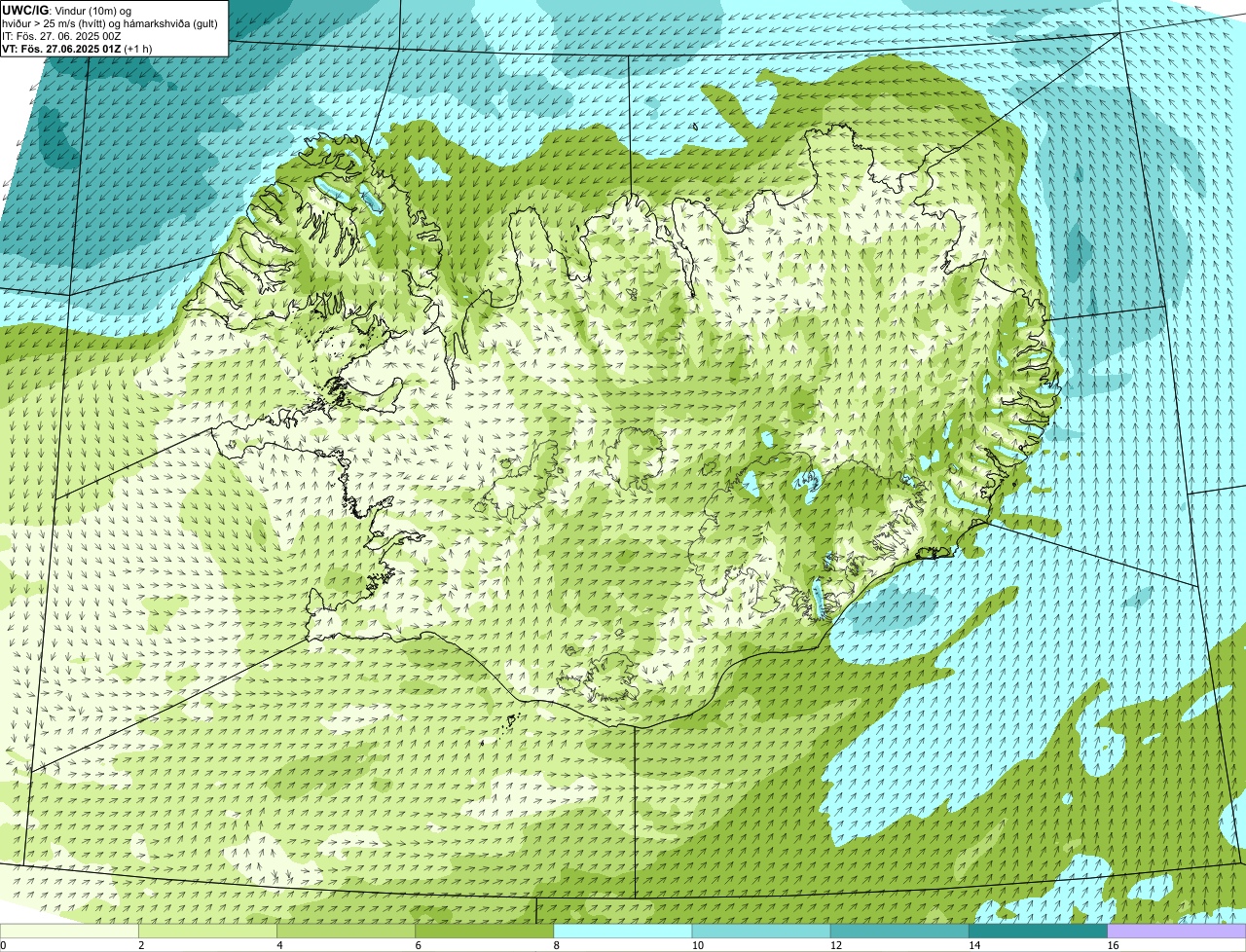Click the teal 12–14 legend swatch
This screenshot has width=1246, height=952.
click(x=899, y=931)
